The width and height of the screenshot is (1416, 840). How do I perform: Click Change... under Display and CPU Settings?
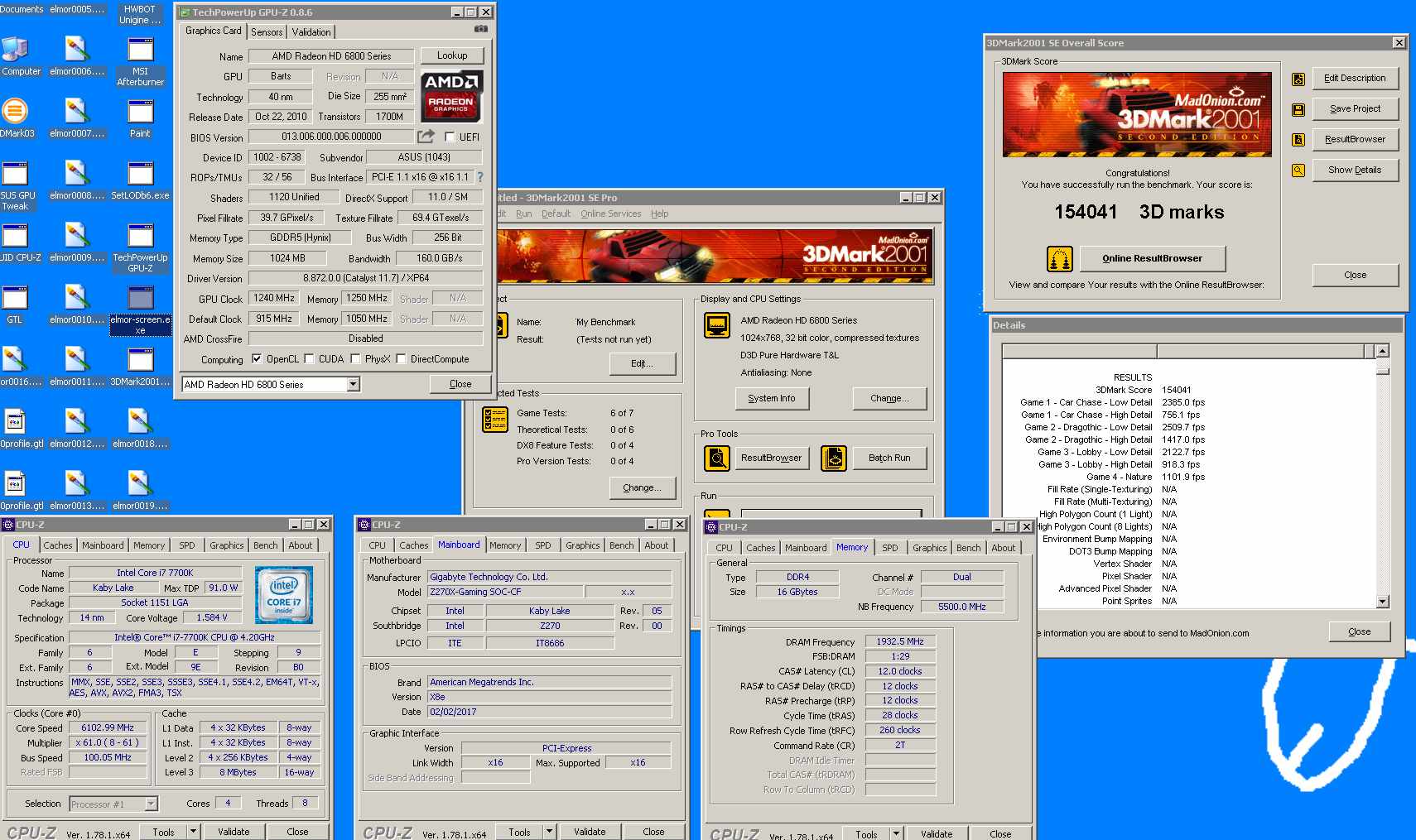coord(889,398)
